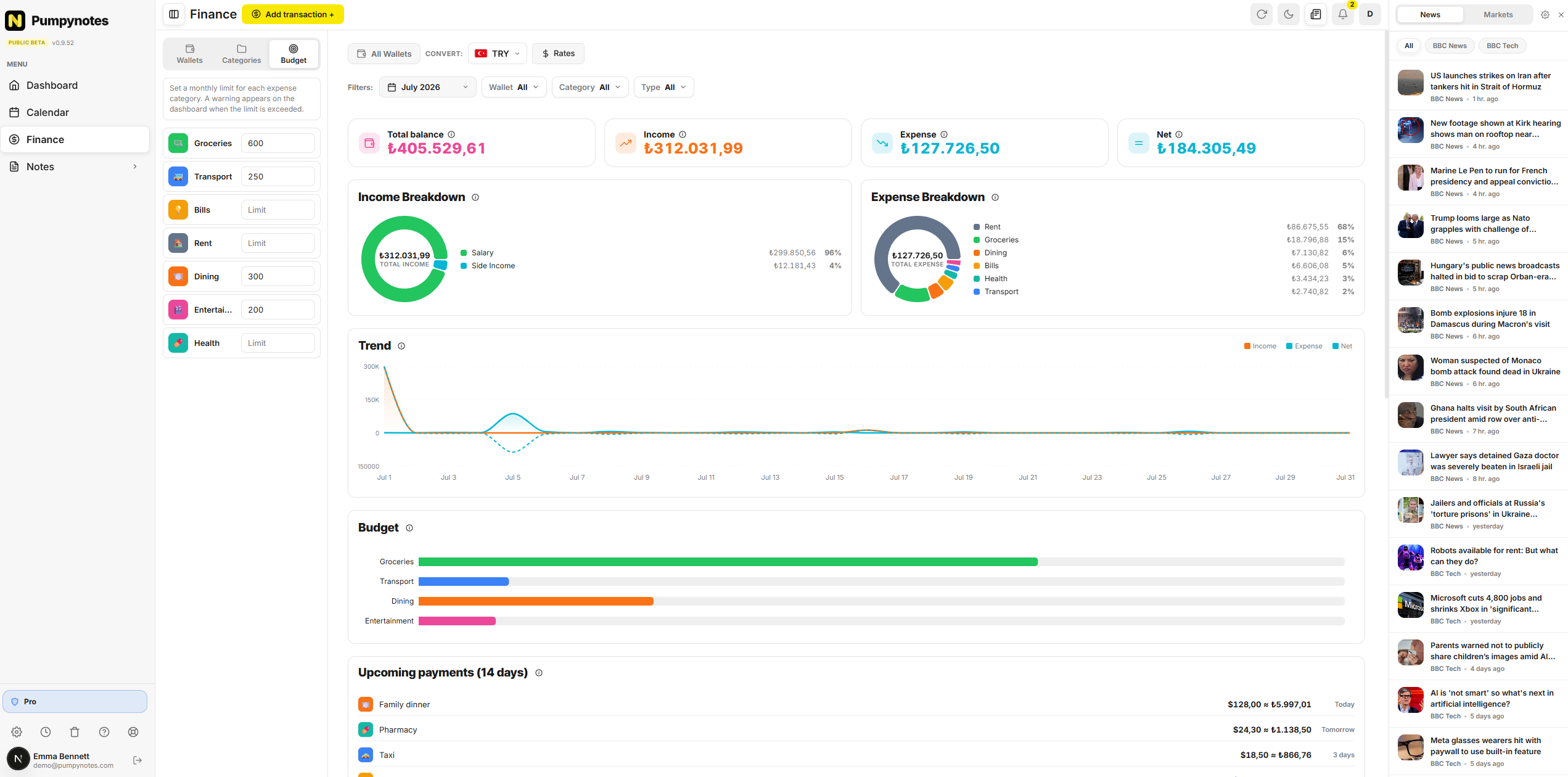Switch to the Wallets tab

pos(189,54)
